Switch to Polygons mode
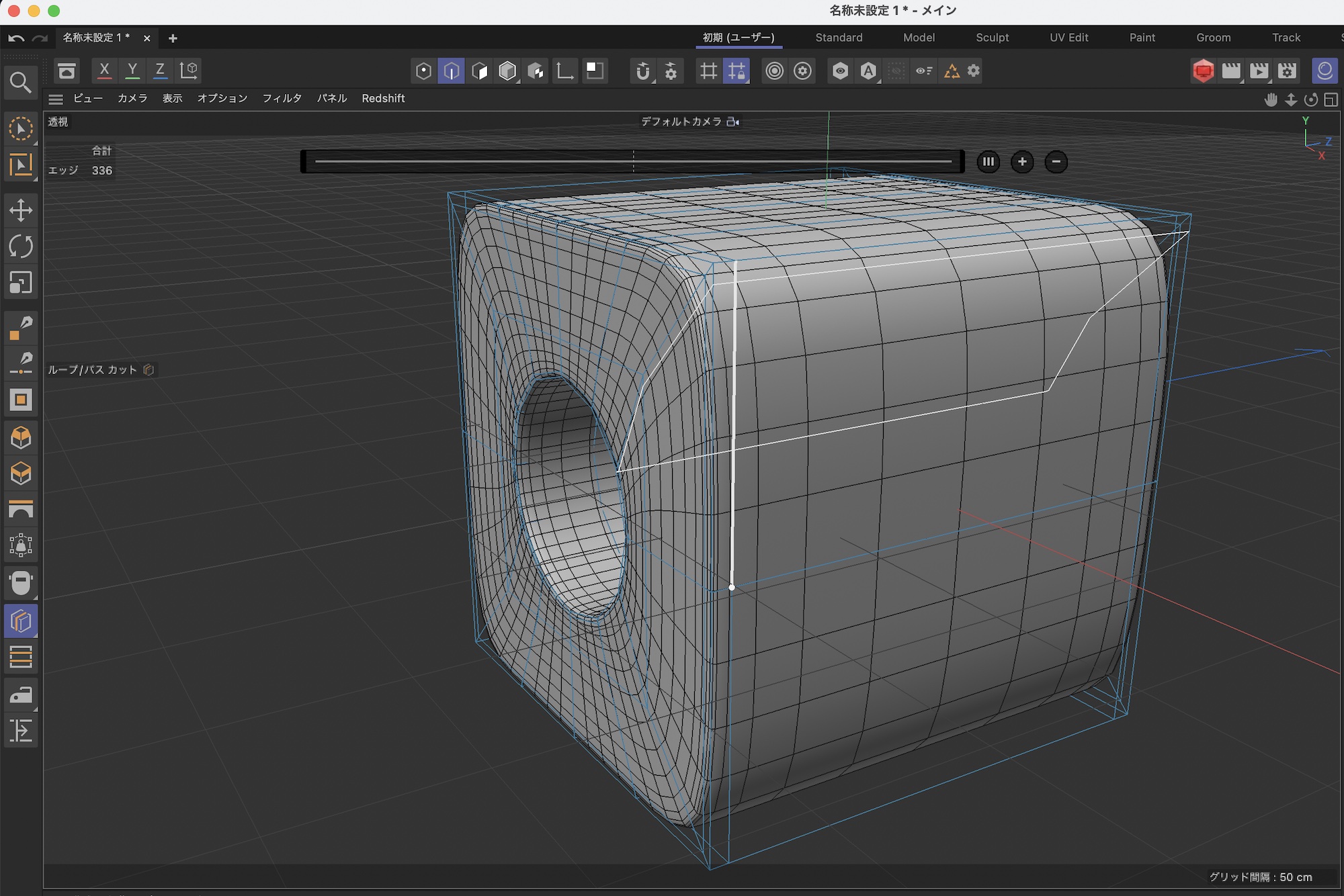Viewport: 1344px width, 896px height. 479,71
